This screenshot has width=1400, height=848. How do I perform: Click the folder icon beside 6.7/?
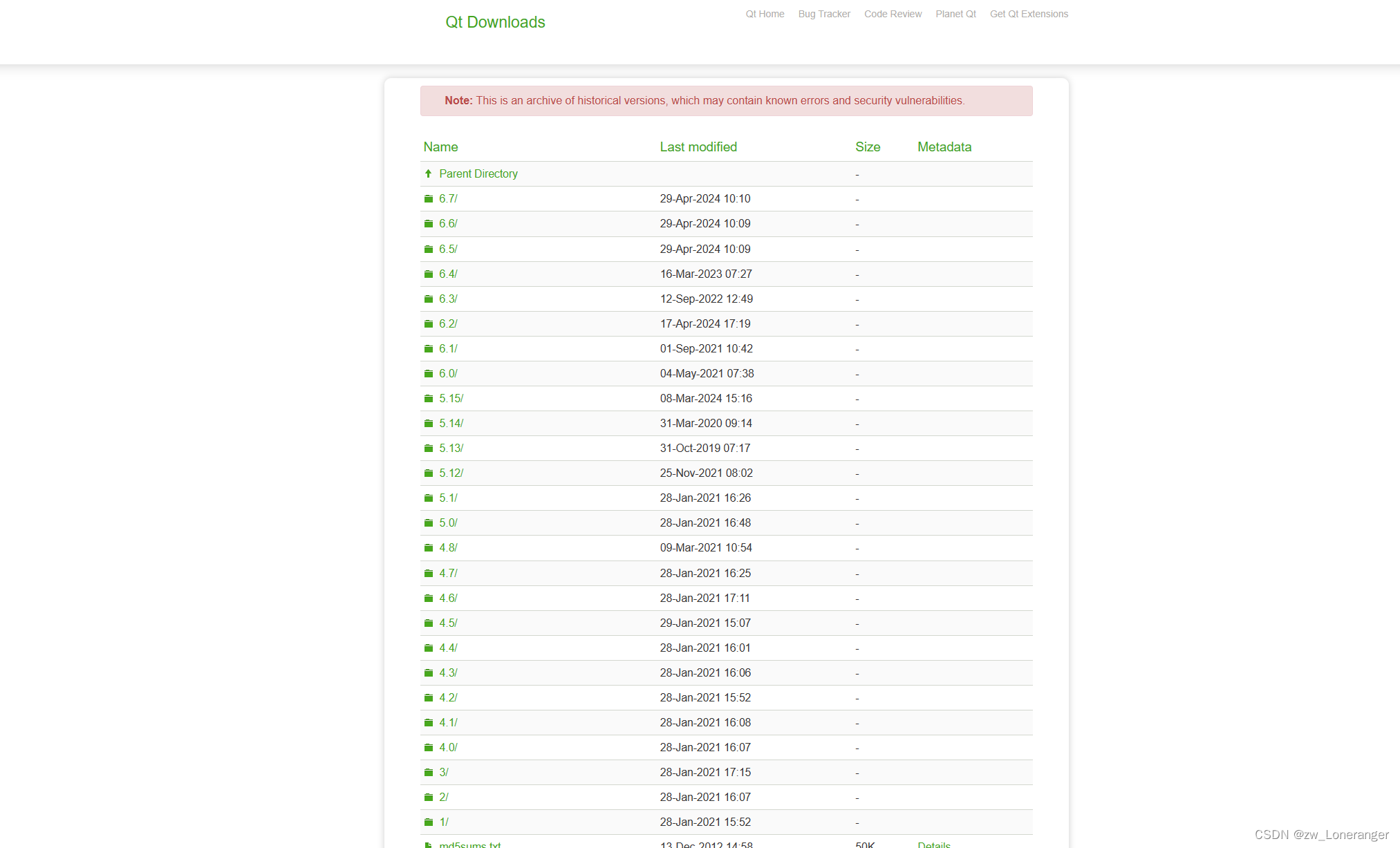[x=429, y=199]
